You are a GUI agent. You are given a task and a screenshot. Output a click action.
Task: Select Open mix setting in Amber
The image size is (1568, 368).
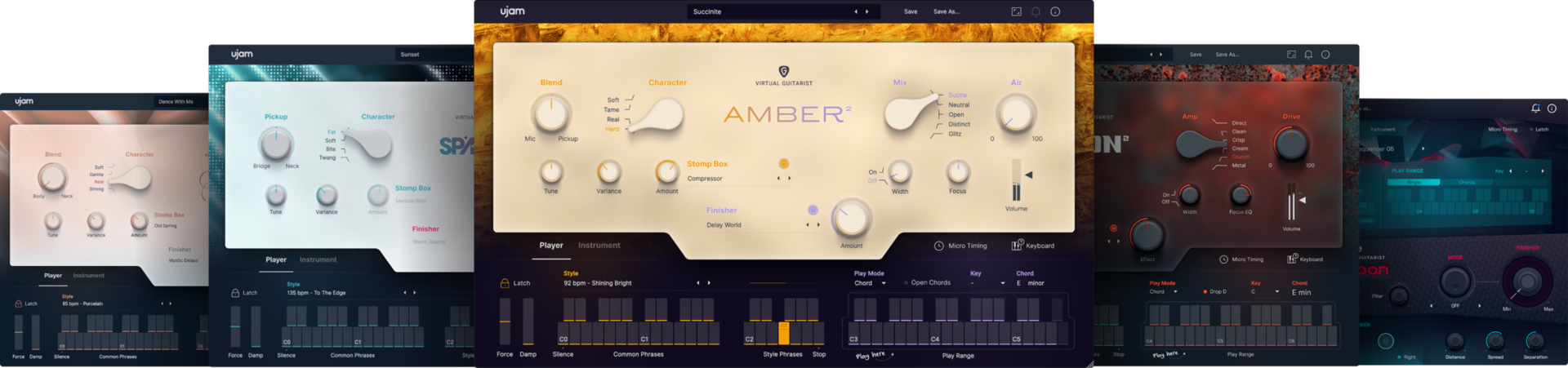coord(956,115)
